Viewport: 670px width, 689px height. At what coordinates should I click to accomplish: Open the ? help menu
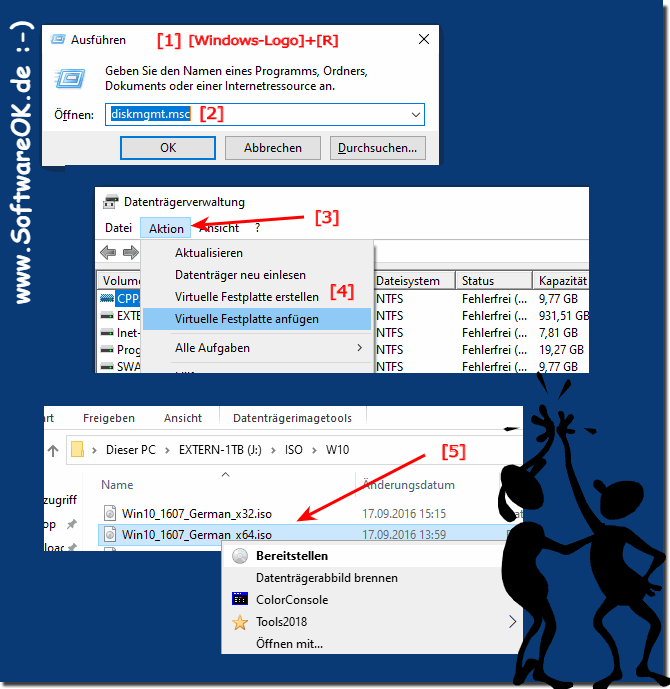tap(257, 228)
